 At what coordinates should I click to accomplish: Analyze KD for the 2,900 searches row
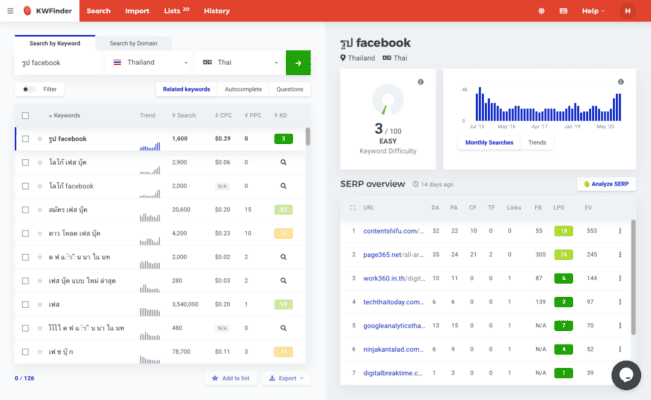283,162
